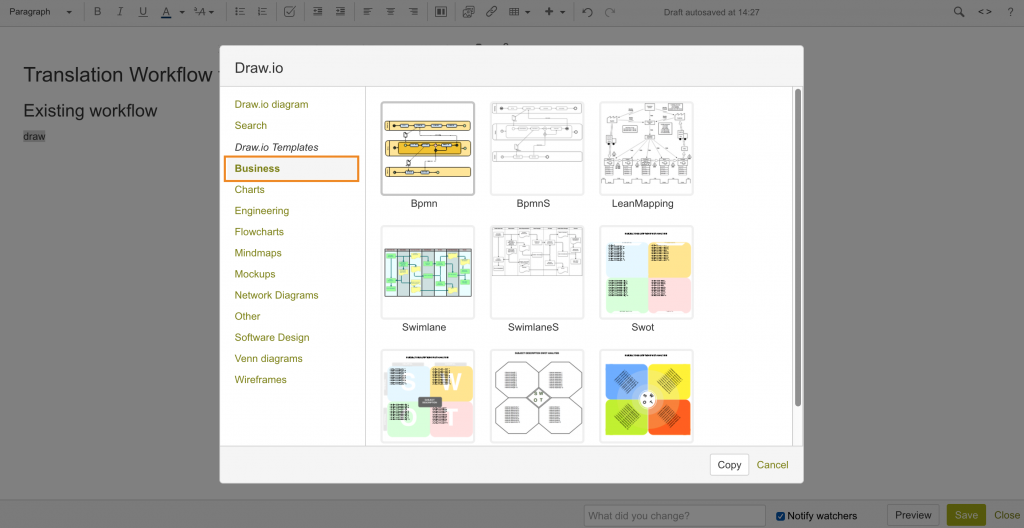Viewport: 1024px width, 528px height.
Task: Redo the last edit
Action: (x=610, y=12)
